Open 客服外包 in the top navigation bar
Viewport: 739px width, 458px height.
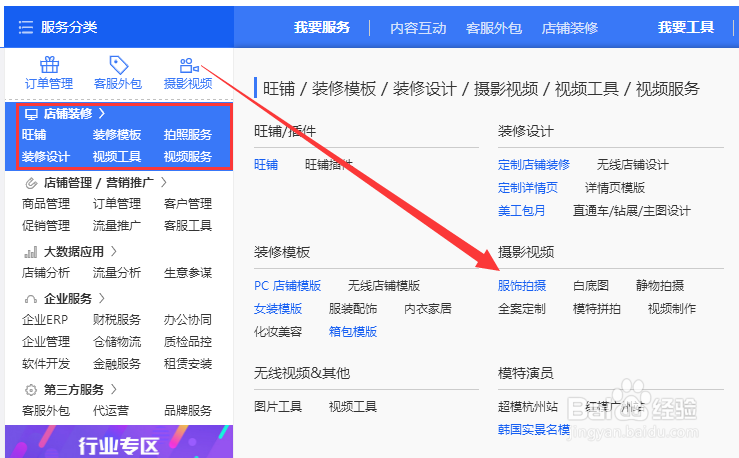494,28
